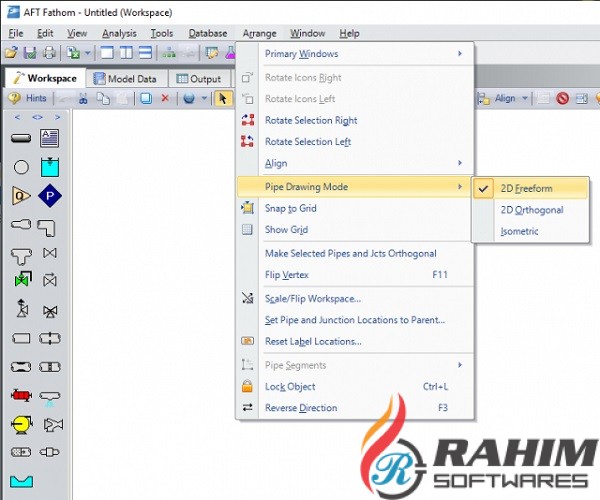Expand the Align submenu in Arrange menu
Screen dimensions: 600x500
coord(355,163)
